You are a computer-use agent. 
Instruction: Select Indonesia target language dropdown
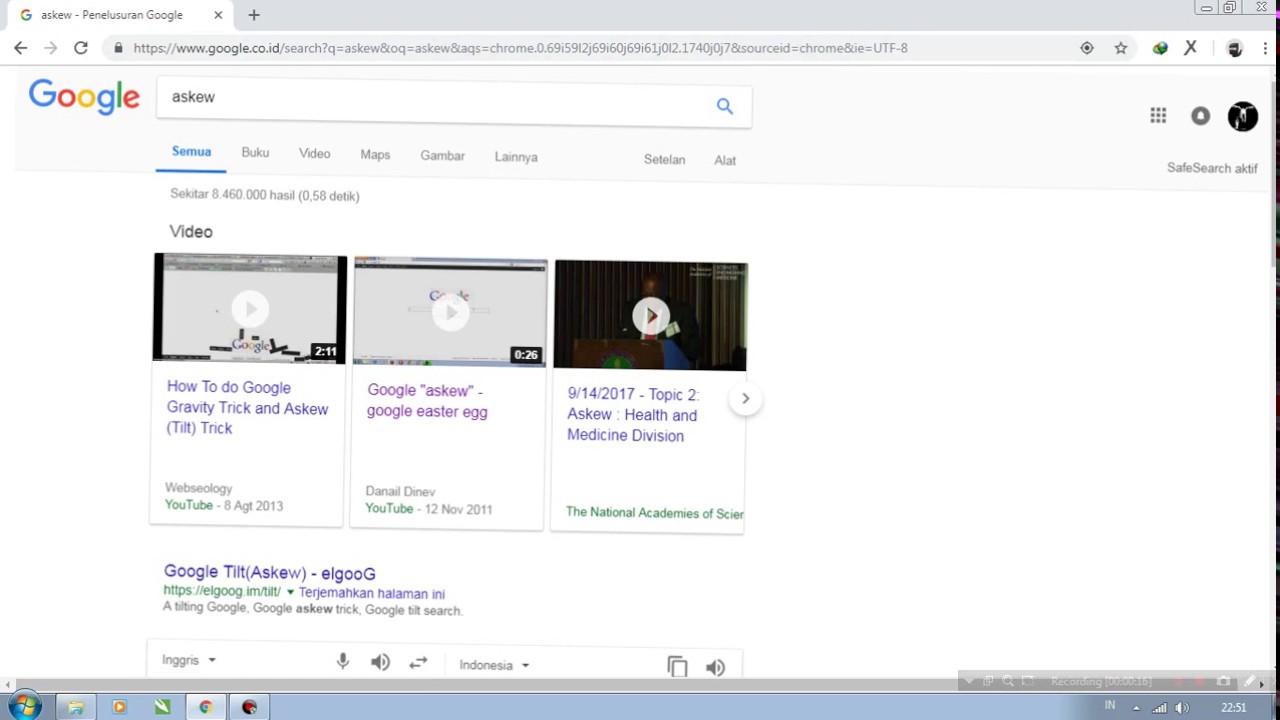click(x=494, y=665)
